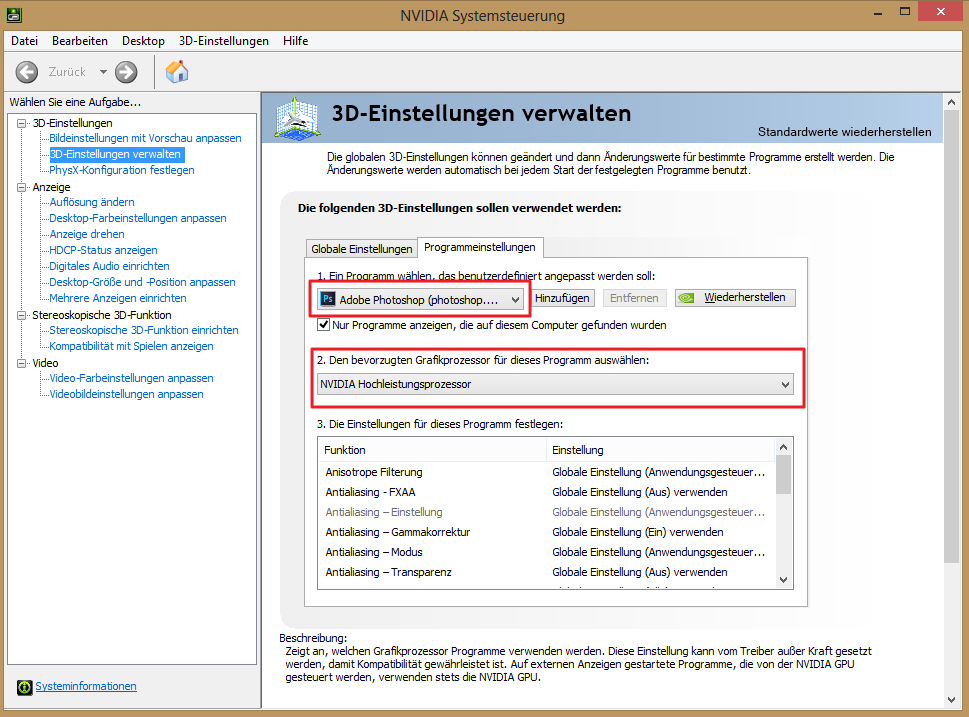Click the Entfernen button

click(x=634, y=298)
